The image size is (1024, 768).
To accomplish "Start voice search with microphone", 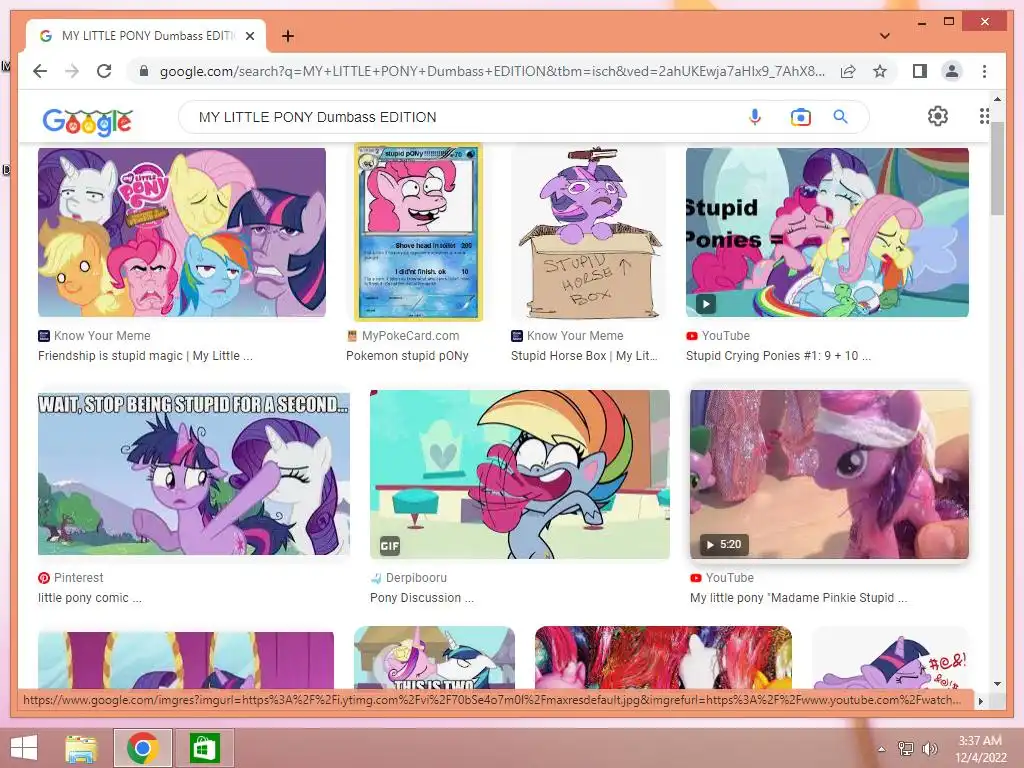I will click(x=755, y=117).
